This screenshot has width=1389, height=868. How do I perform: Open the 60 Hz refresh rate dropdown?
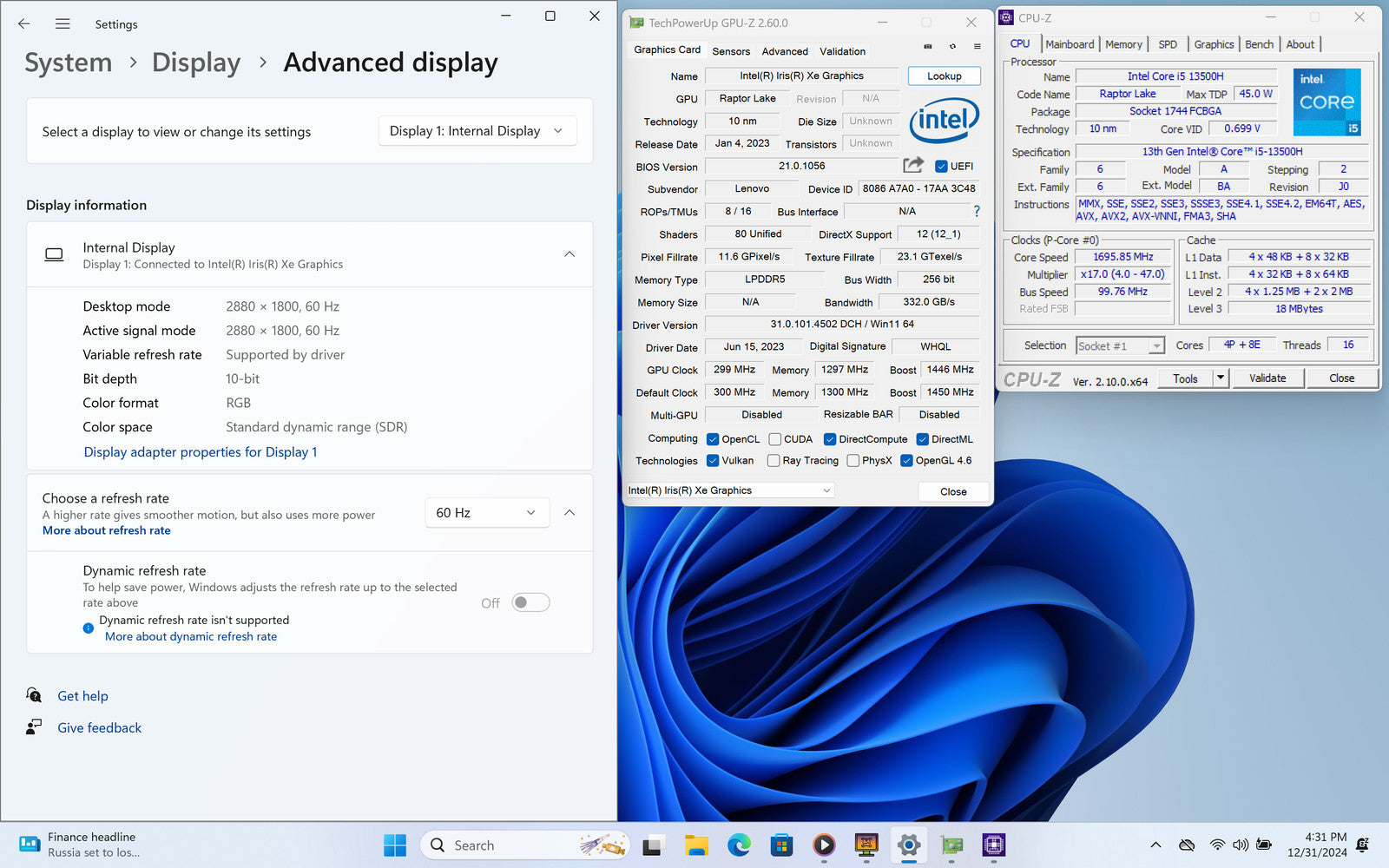pos(487,513)
